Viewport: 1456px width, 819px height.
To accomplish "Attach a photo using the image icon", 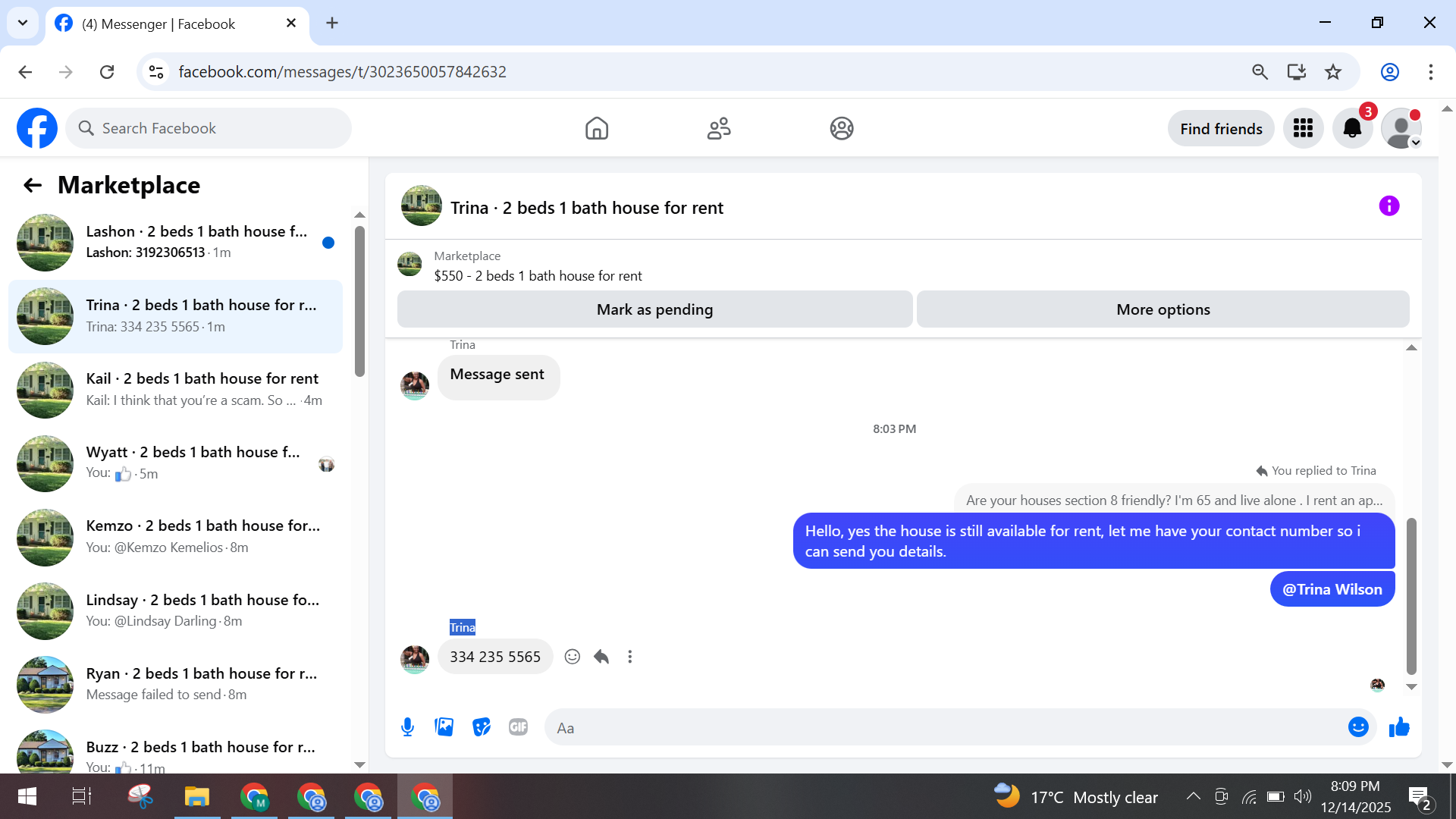I will pyautogui.click(x=444, y=728).
